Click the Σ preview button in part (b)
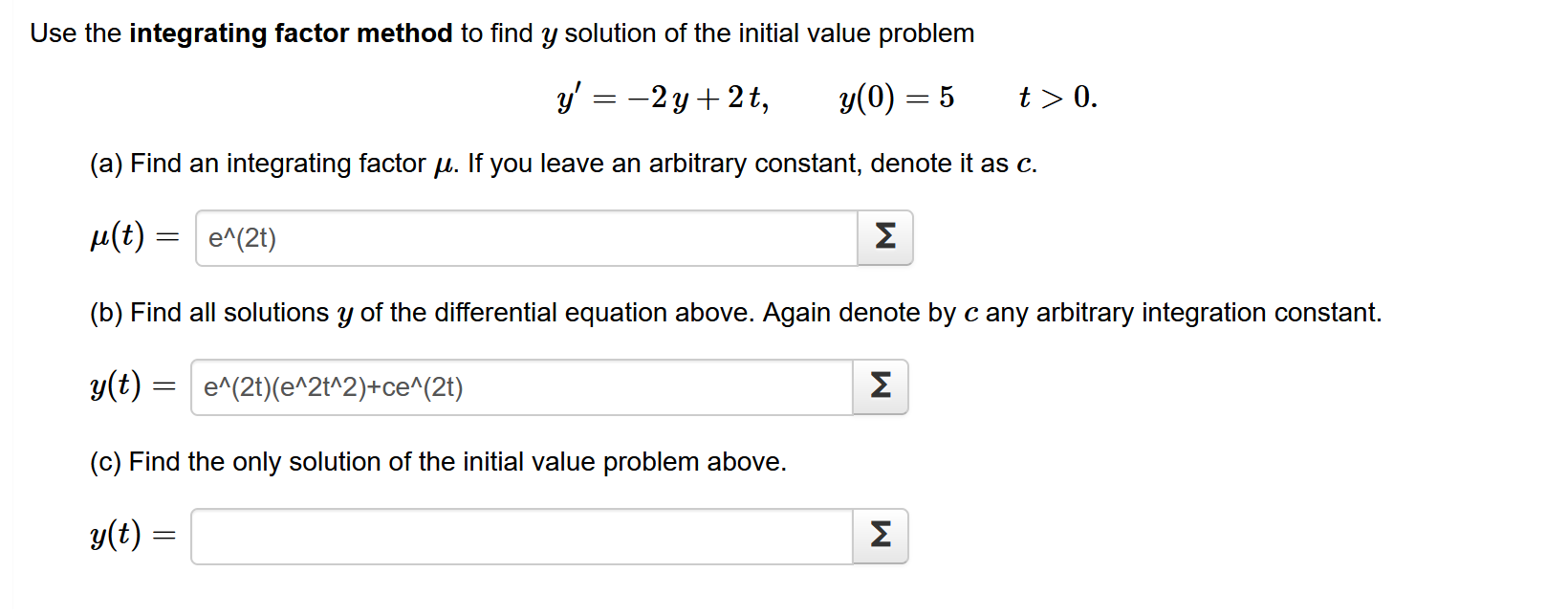Screen dimensions: 1568x616 881,386
